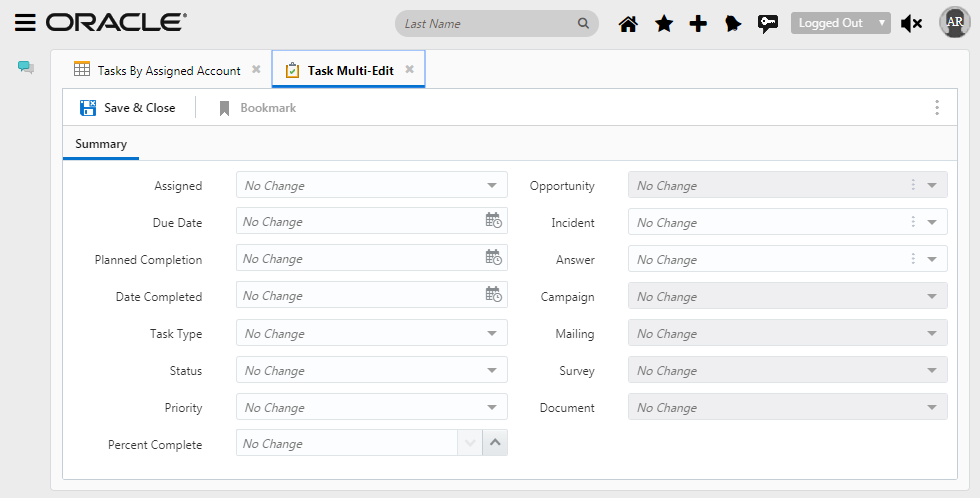
Task: Select the Summary tab
Action: 101,144
